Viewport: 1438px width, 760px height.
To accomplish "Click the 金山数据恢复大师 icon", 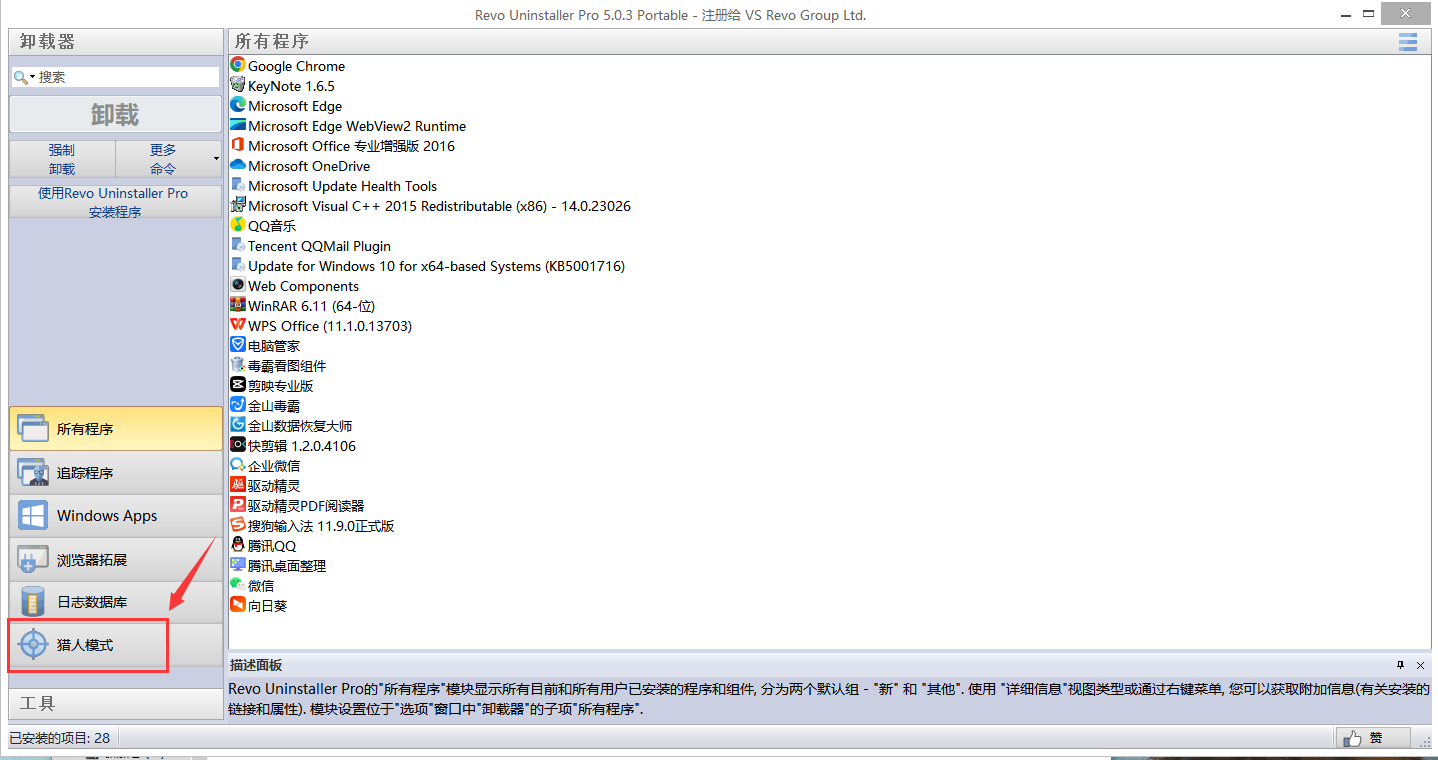I will click(238, 425).
